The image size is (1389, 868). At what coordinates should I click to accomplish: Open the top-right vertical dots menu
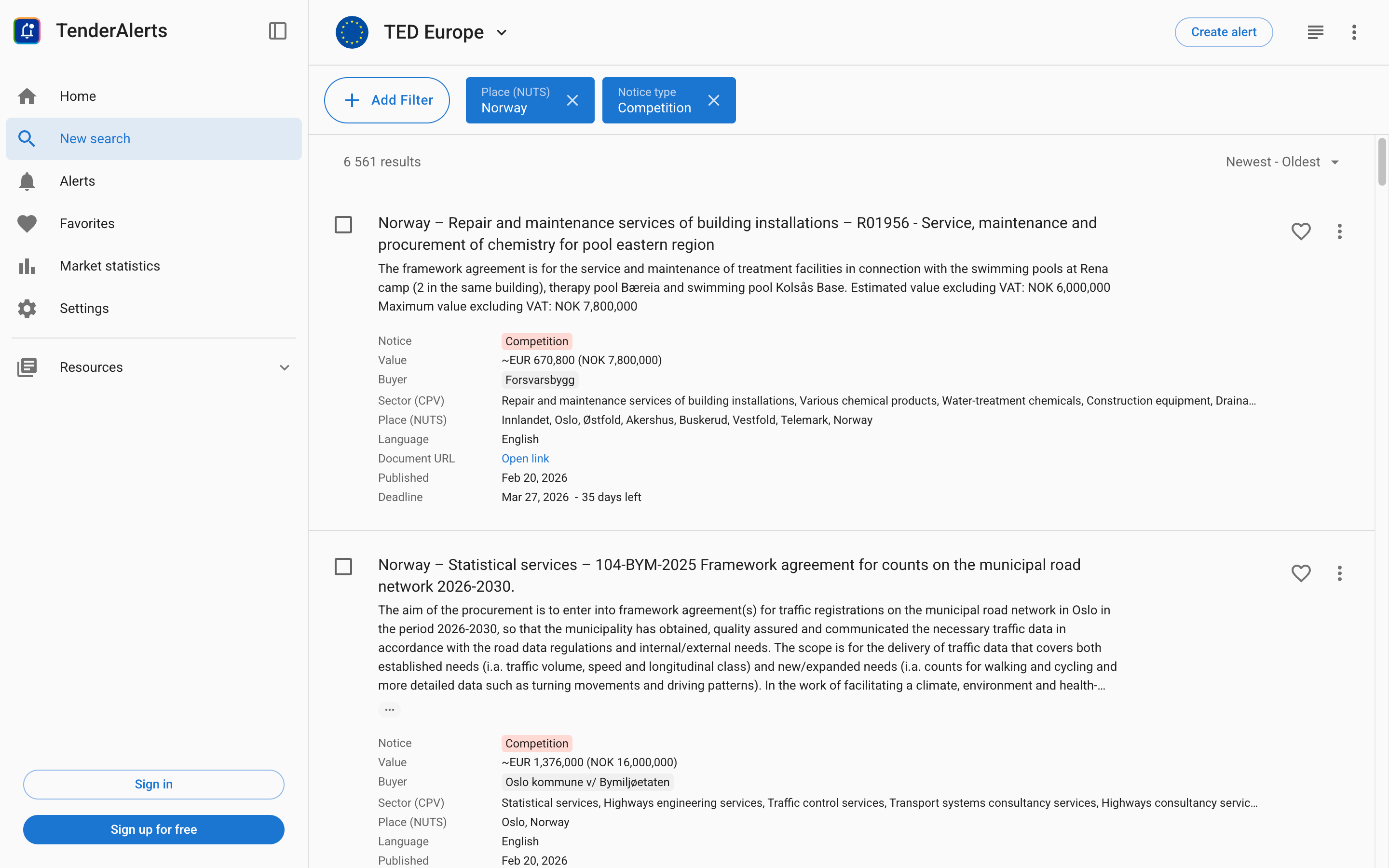click(1353, 32)
